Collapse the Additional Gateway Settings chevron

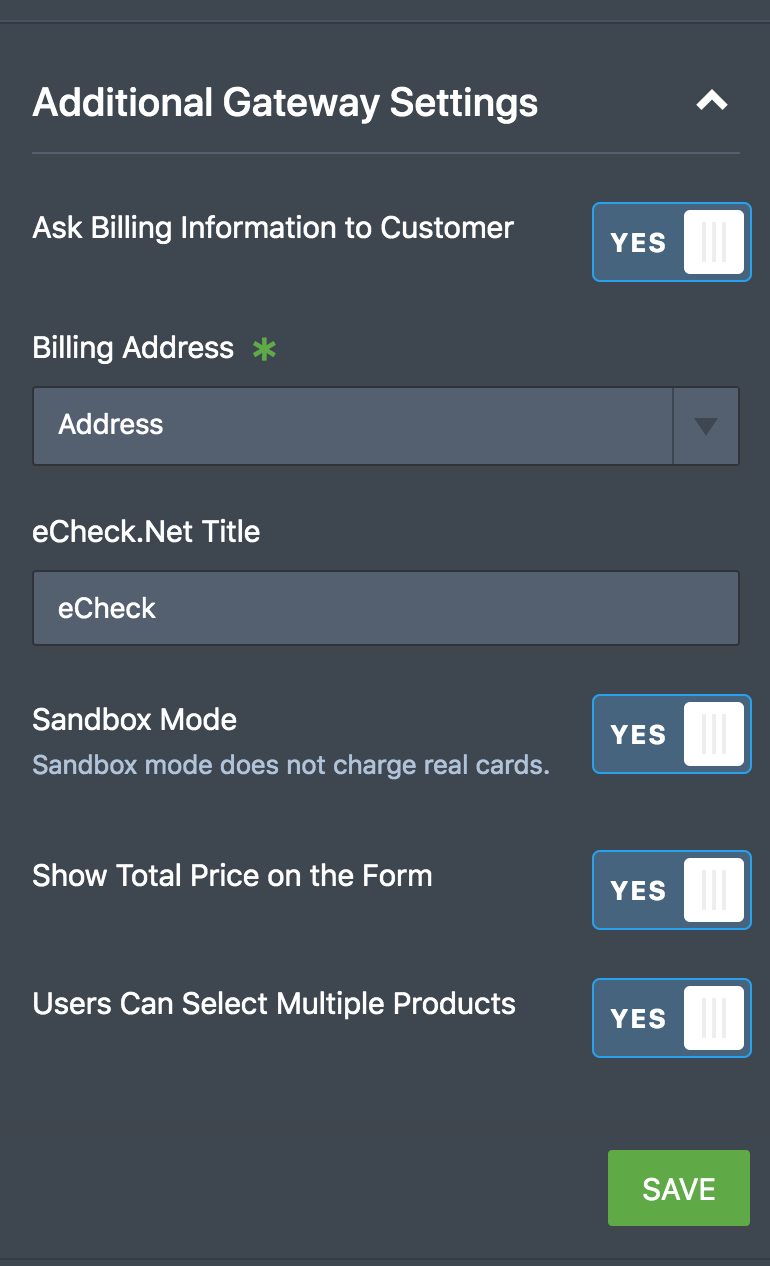712,101
